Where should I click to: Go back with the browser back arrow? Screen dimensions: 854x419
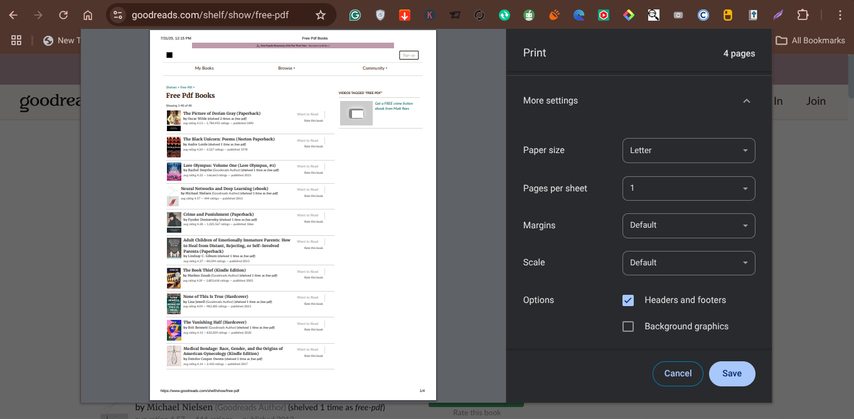click(13, 15)
